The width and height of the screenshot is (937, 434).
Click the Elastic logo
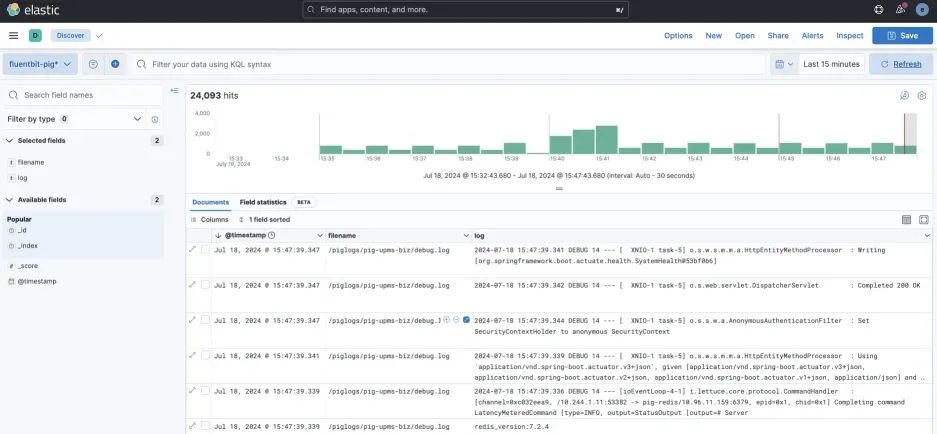(33, 10)
